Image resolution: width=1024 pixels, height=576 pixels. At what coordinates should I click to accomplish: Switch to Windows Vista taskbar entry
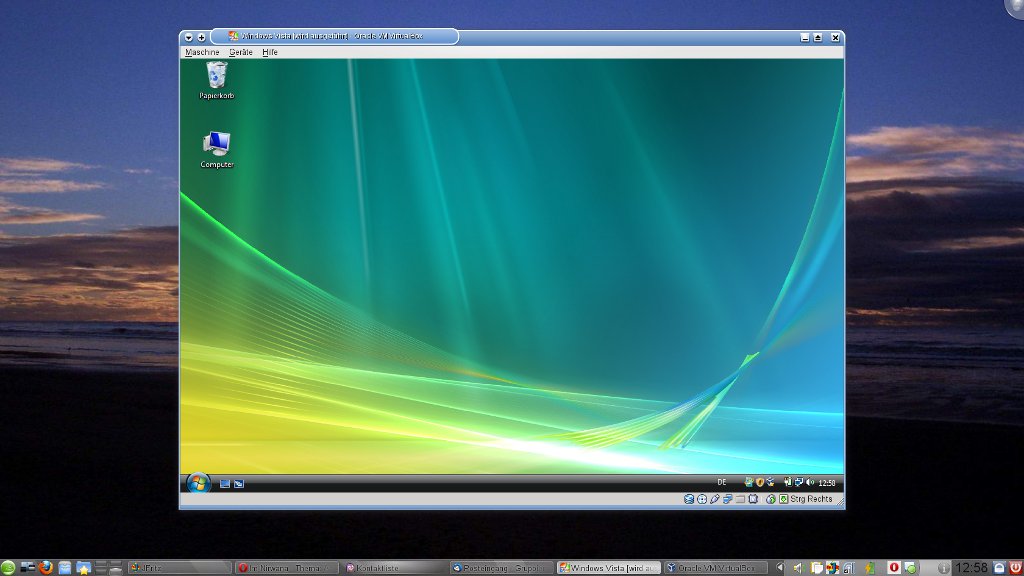pyautogui.click(x=609, y=568)
